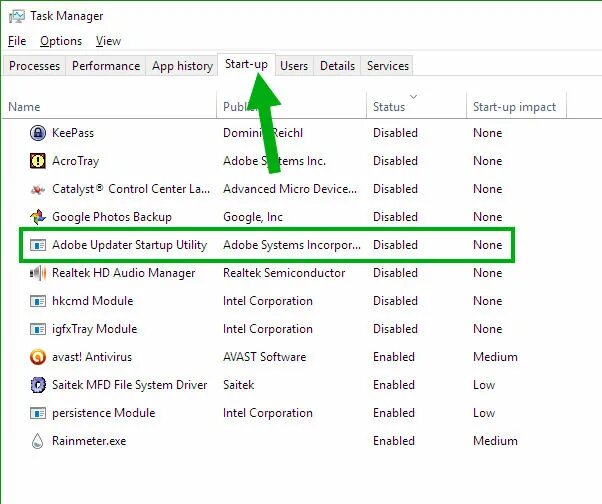Select Adobe Updater Startup Utility name
This screenshot has width=602, height=504.
(129, 245)
